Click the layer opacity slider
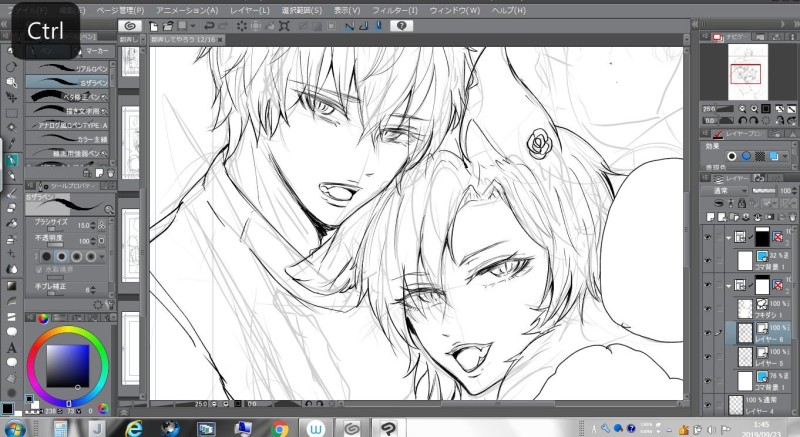The height and width of the screenshot is (437, 800). (763, 191)
